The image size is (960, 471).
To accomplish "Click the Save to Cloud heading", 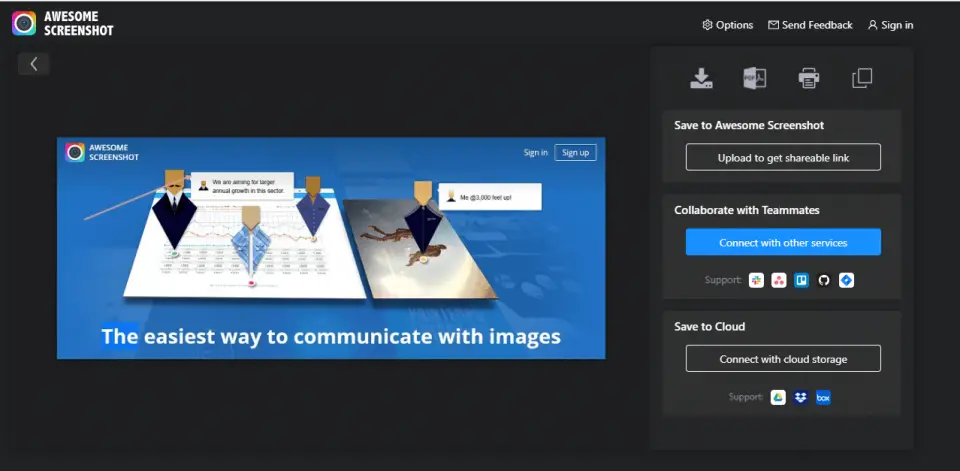I will (x=710, y=326).
